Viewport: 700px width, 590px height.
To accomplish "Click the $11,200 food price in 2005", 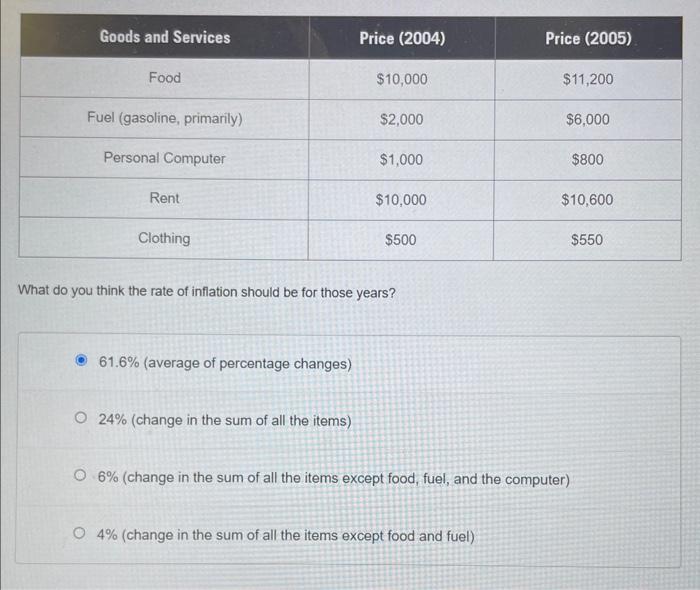I will 588,79.
